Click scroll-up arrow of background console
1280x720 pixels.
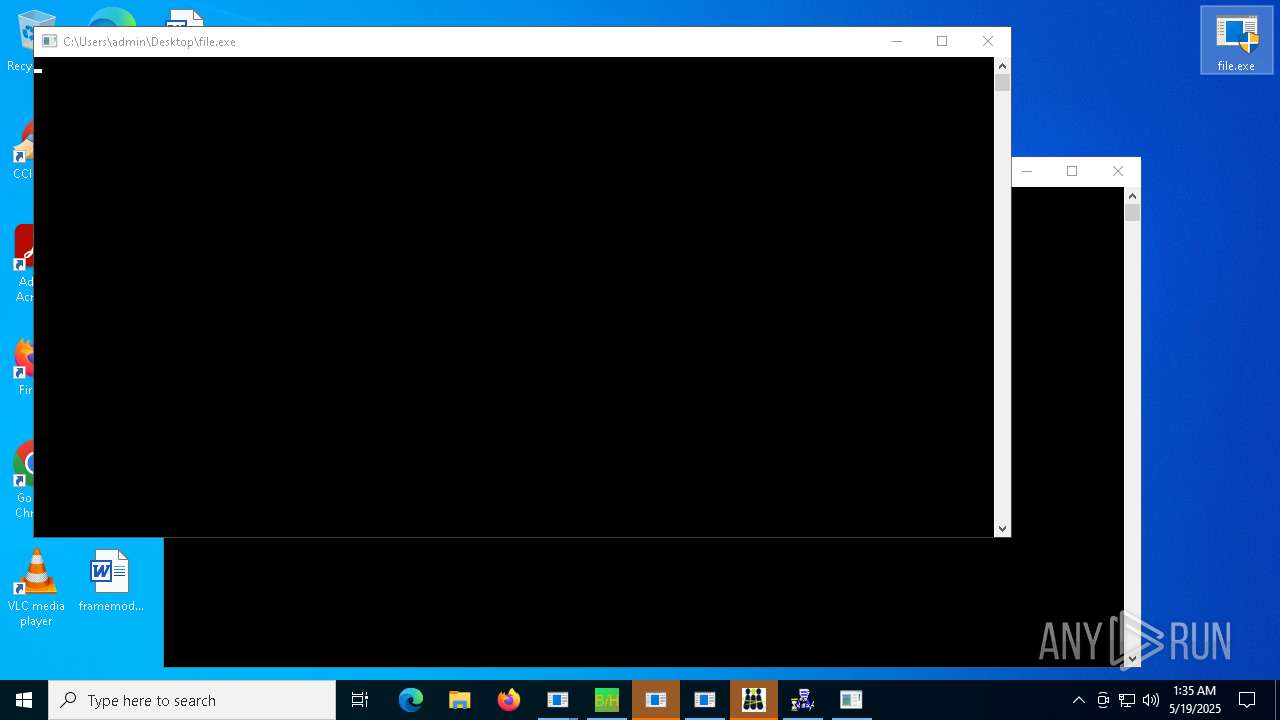(x=1133, y=195)
